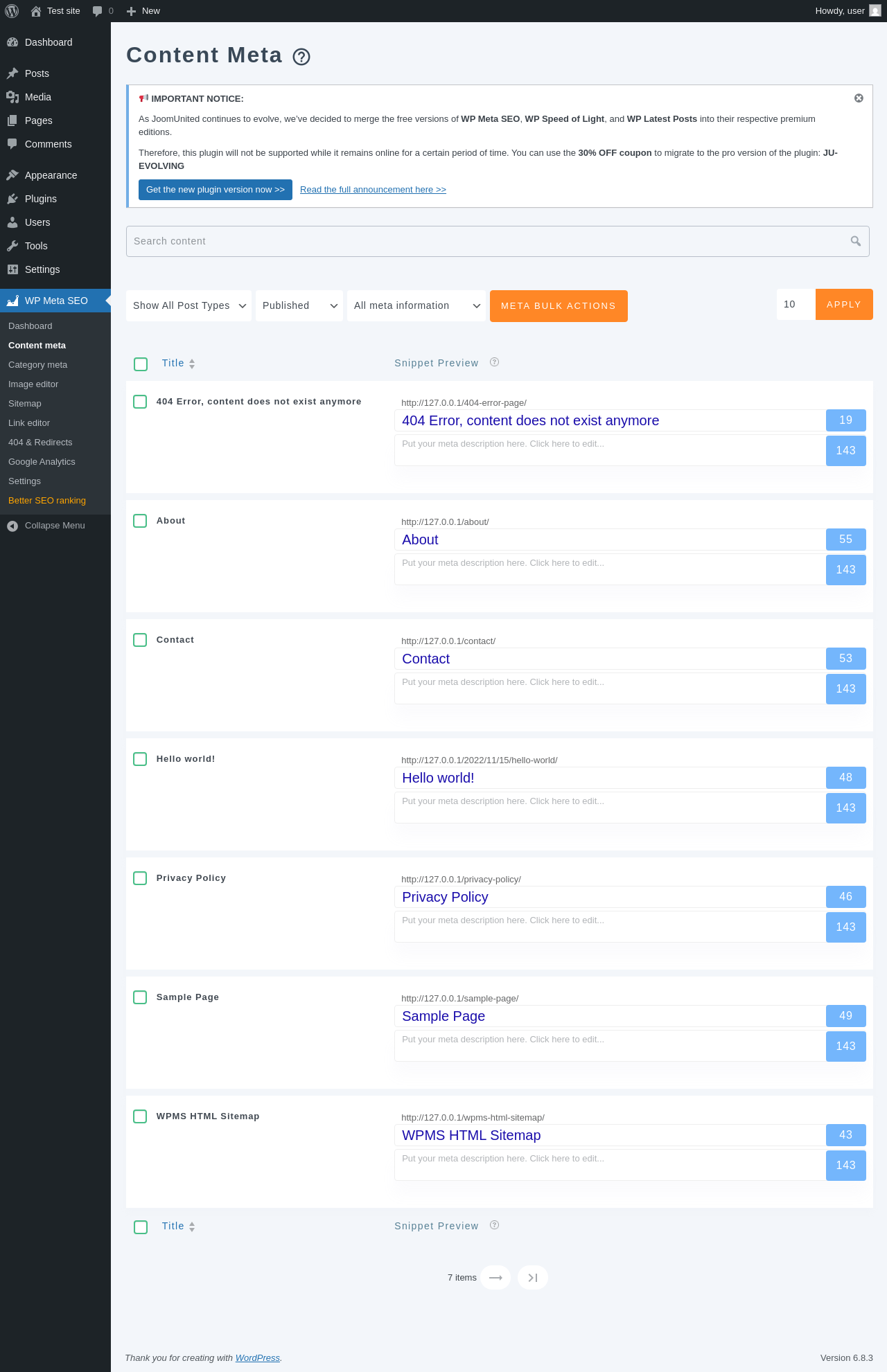The height and width of the screenshot is (1372, 887).
Task: Edit the Contact snippet title field
Action: coord(610,659)
